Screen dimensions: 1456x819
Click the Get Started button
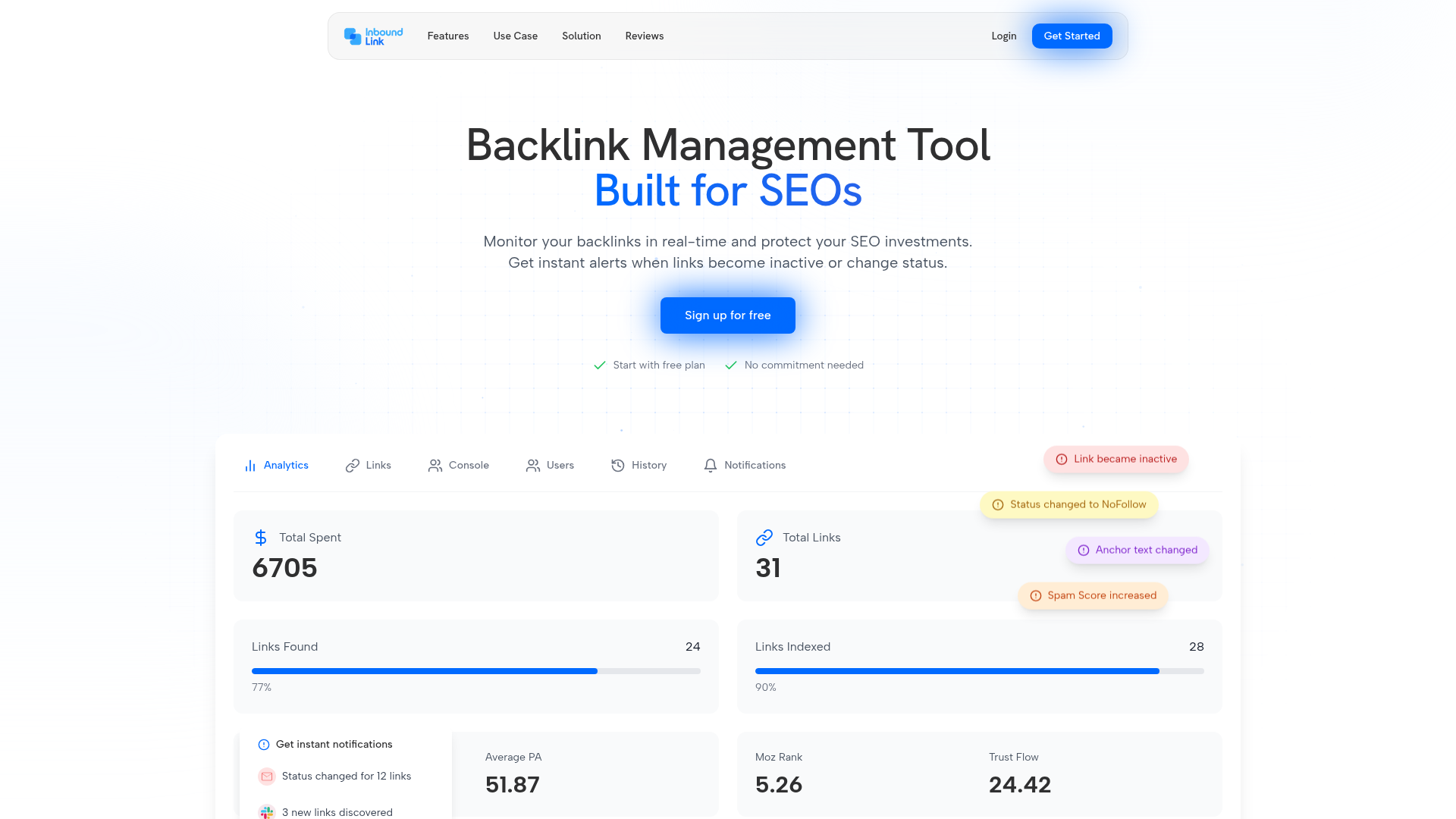(x=1072, y=36)
